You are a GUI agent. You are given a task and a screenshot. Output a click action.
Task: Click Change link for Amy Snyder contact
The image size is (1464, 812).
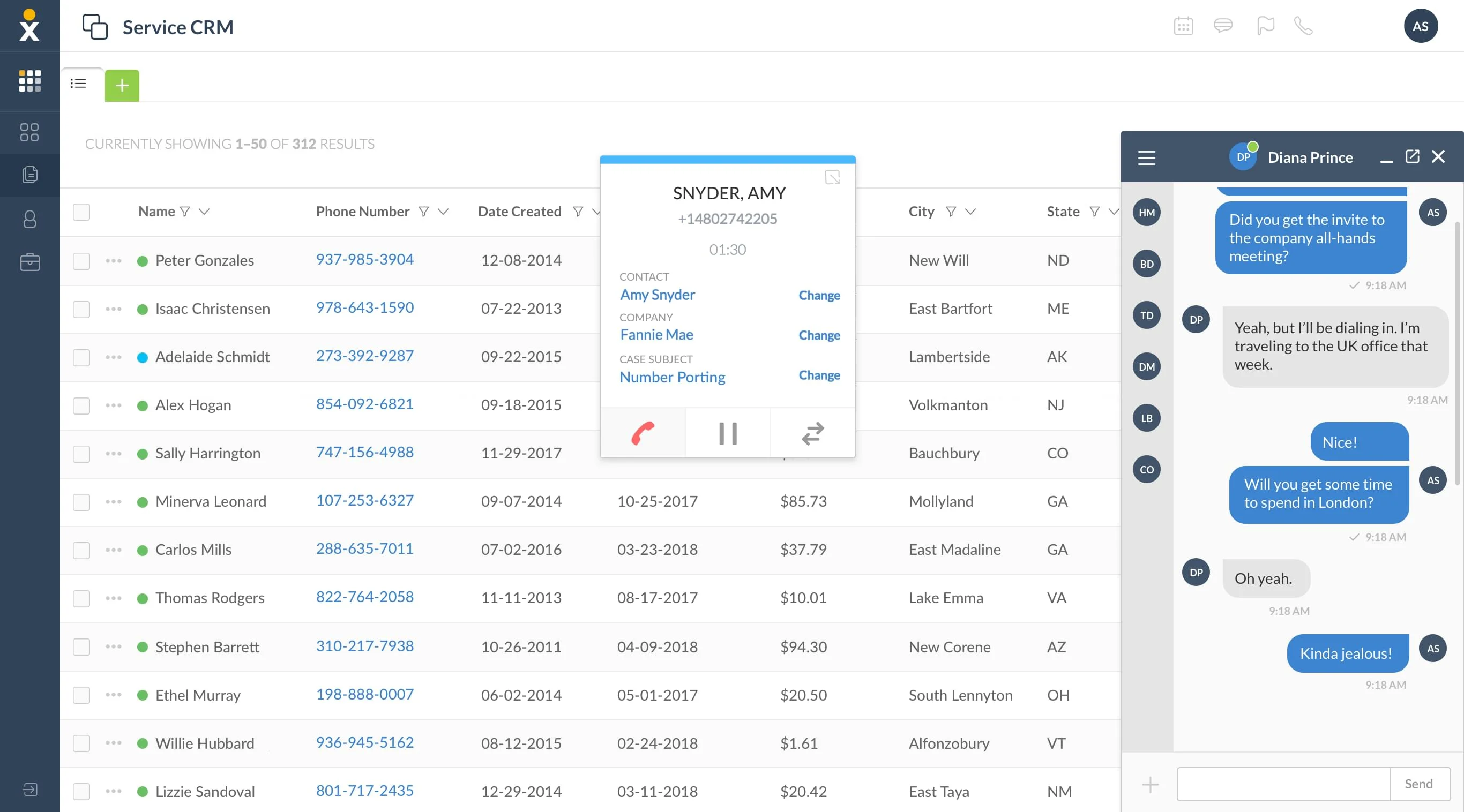[x=819, y=294]
